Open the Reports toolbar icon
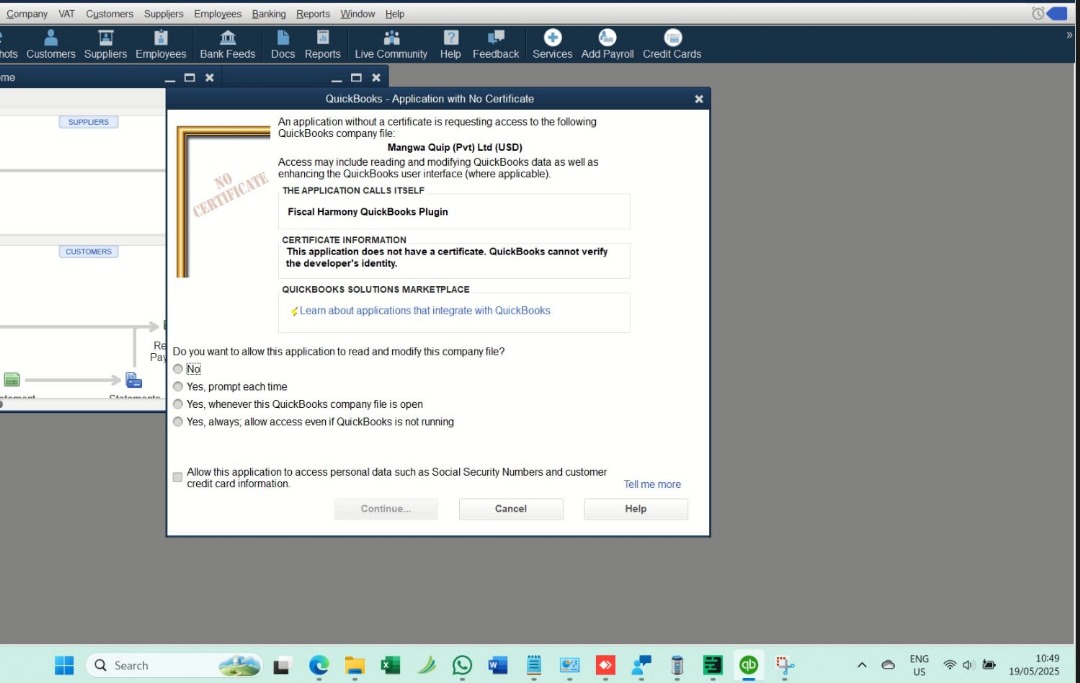This screenshot has width=1080, height=683. point(322,45)
